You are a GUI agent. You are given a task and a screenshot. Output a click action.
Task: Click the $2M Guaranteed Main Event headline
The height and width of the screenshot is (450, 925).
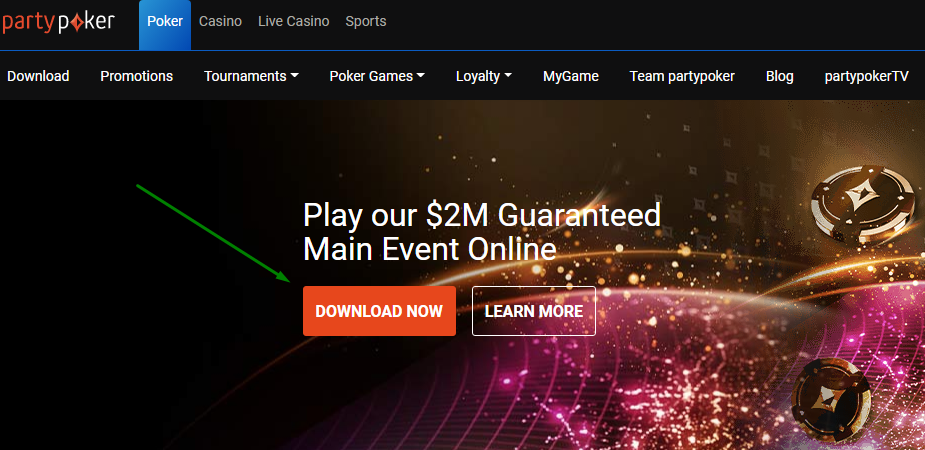(x=482, y=232)
